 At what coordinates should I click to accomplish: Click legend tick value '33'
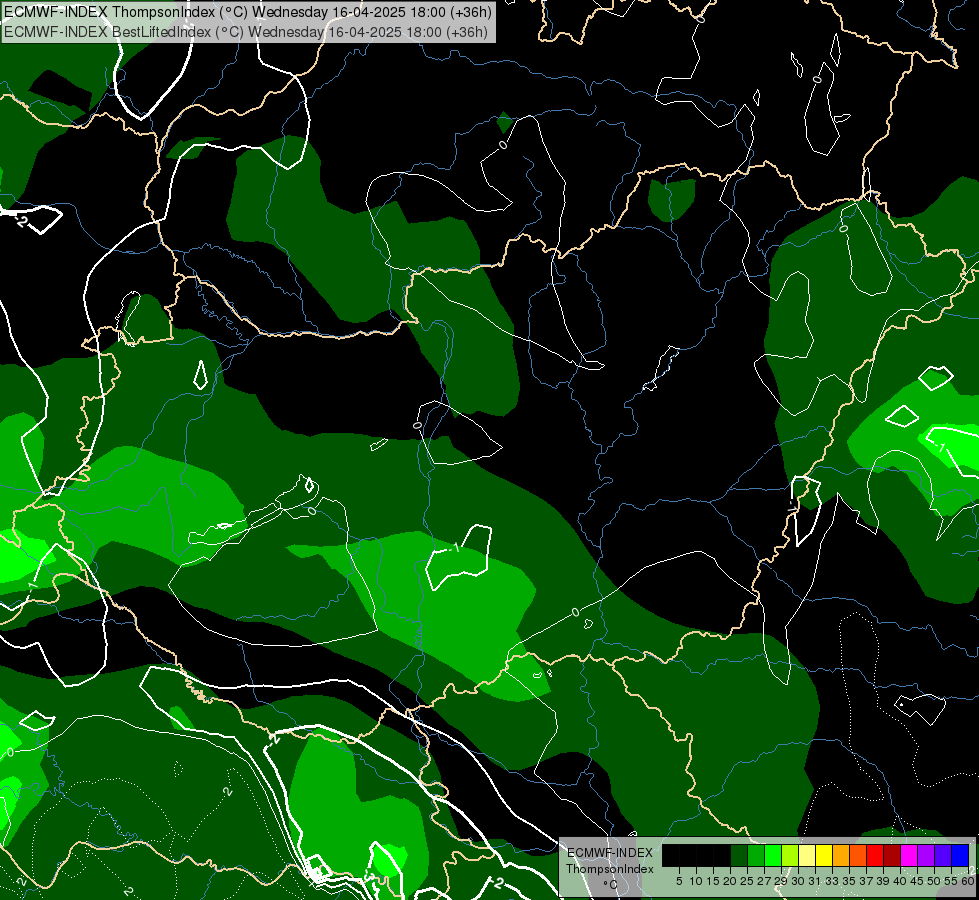pos(832,881)
